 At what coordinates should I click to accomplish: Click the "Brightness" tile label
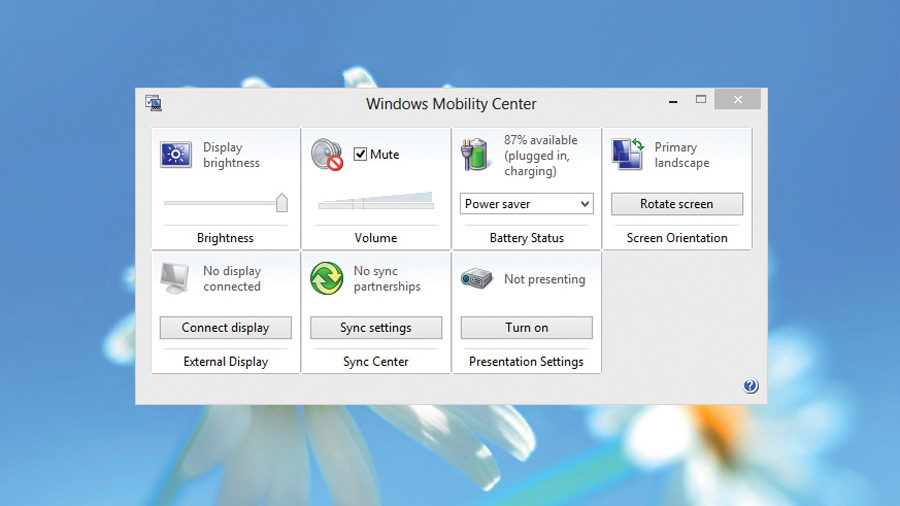(225, 238)
